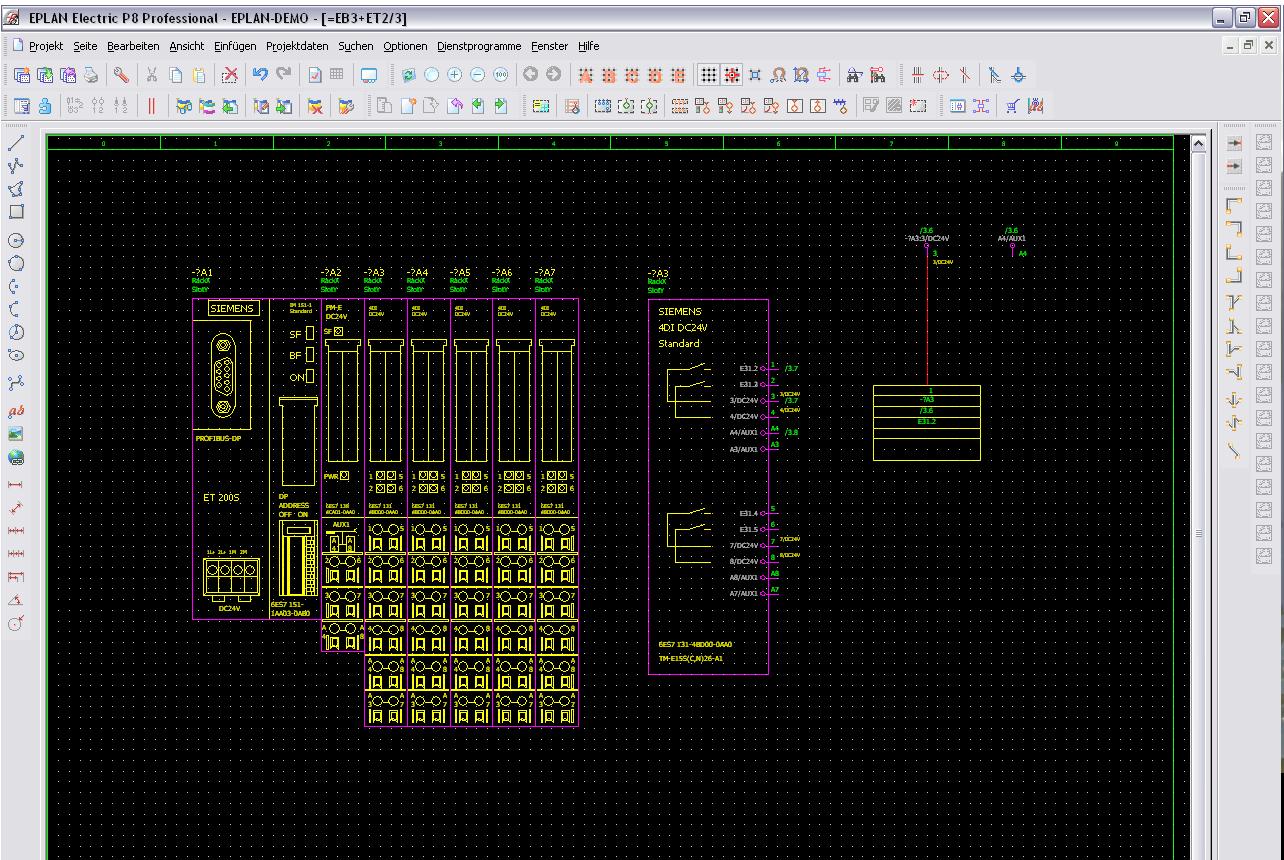The width and height of the screenshot is (1284, 860).
Task: Select the Rectangle drawing tool
Action: coord(16,212)
